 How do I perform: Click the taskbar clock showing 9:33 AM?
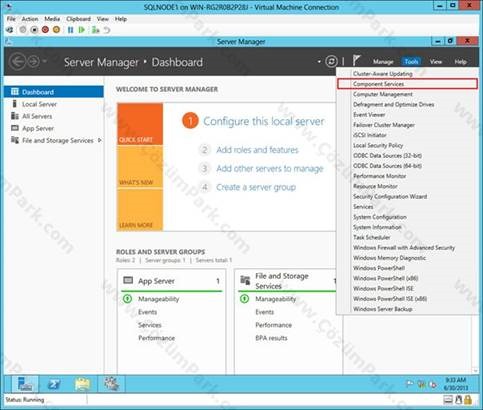point(456,384)
